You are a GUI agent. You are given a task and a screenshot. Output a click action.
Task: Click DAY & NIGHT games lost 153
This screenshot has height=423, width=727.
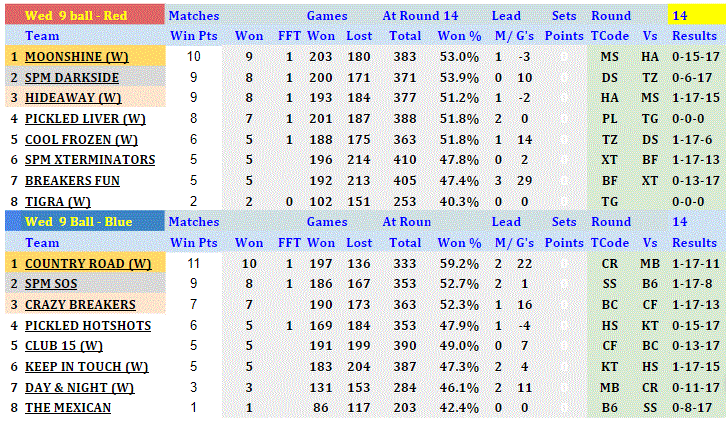[358, 387]
